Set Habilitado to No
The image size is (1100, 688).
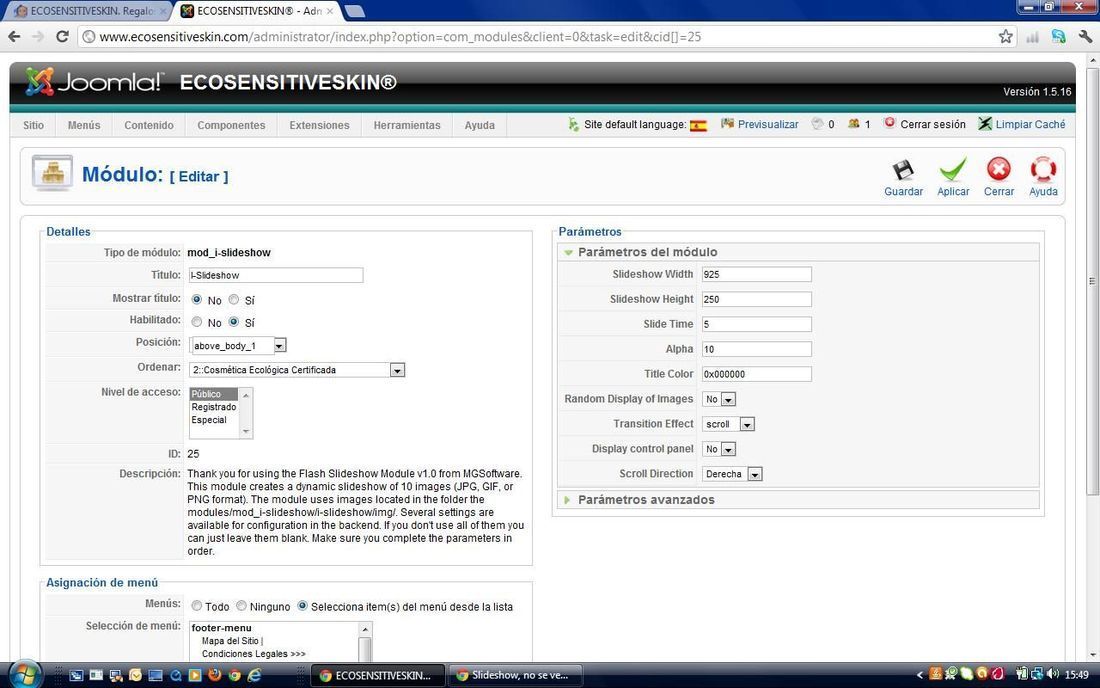point(196,322)
